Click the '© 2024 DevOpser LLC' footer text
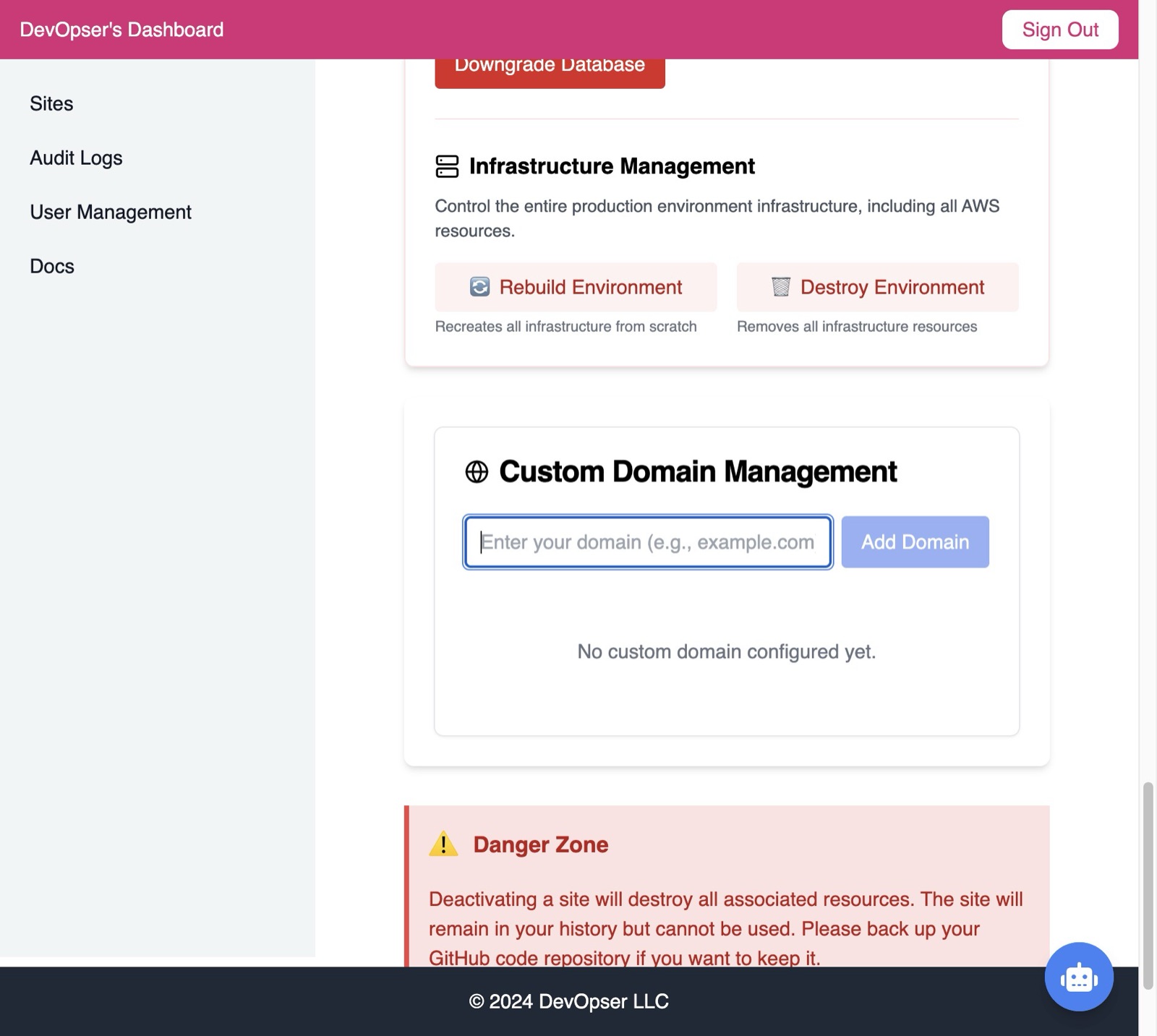 [x=568, y=1001]
